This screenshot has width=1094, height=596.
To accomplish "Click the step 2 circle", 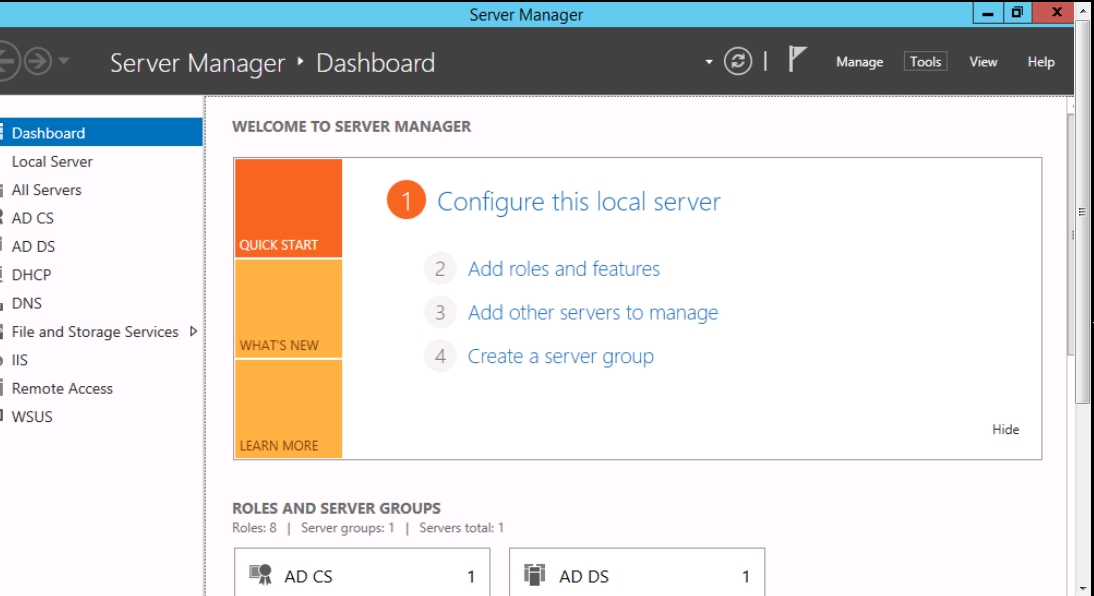I will click(440, 269).
